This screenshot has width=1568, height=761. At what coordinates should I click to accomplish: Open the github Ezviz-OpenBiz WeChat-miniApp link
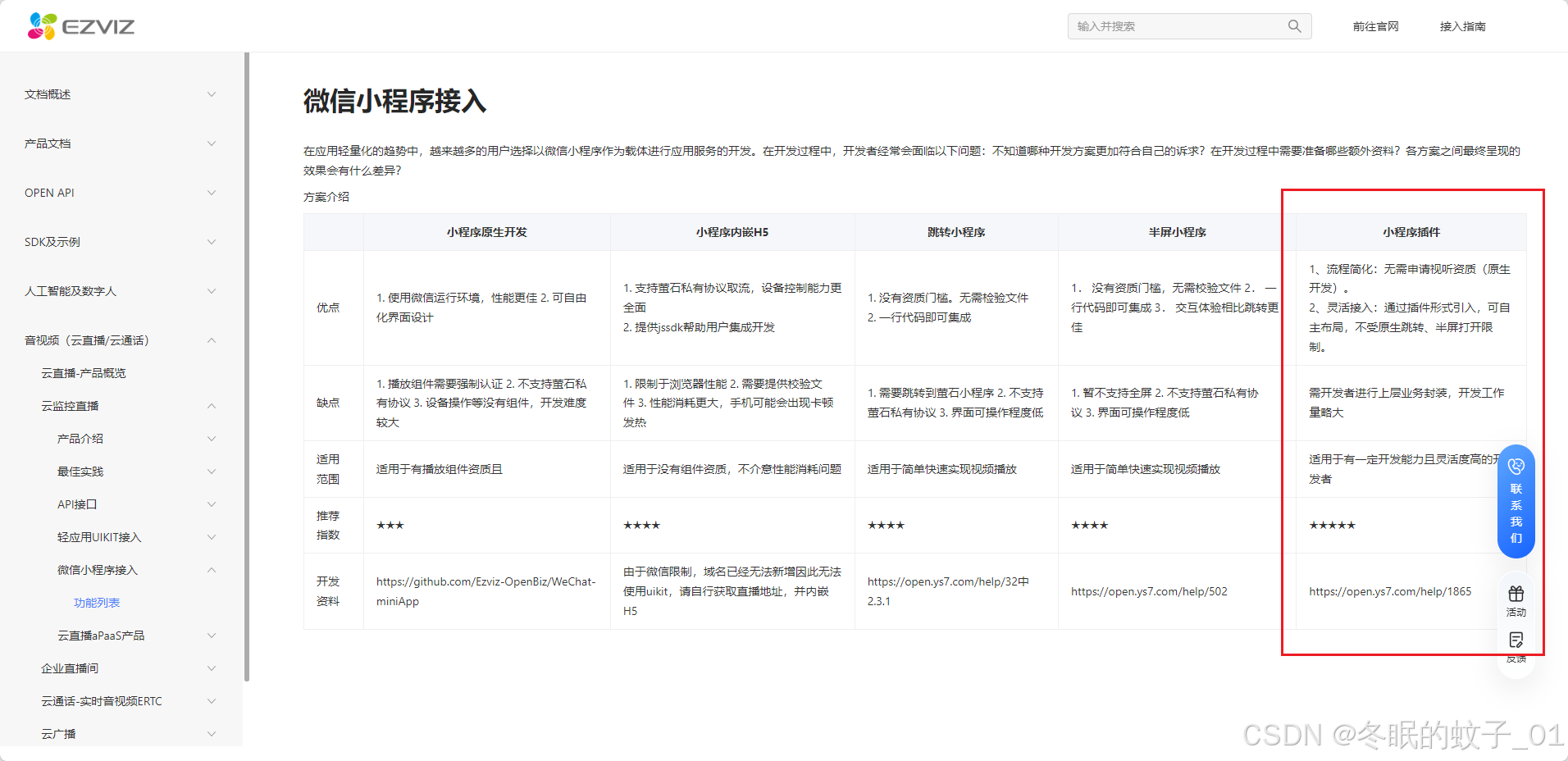click(x=485, y=591)
